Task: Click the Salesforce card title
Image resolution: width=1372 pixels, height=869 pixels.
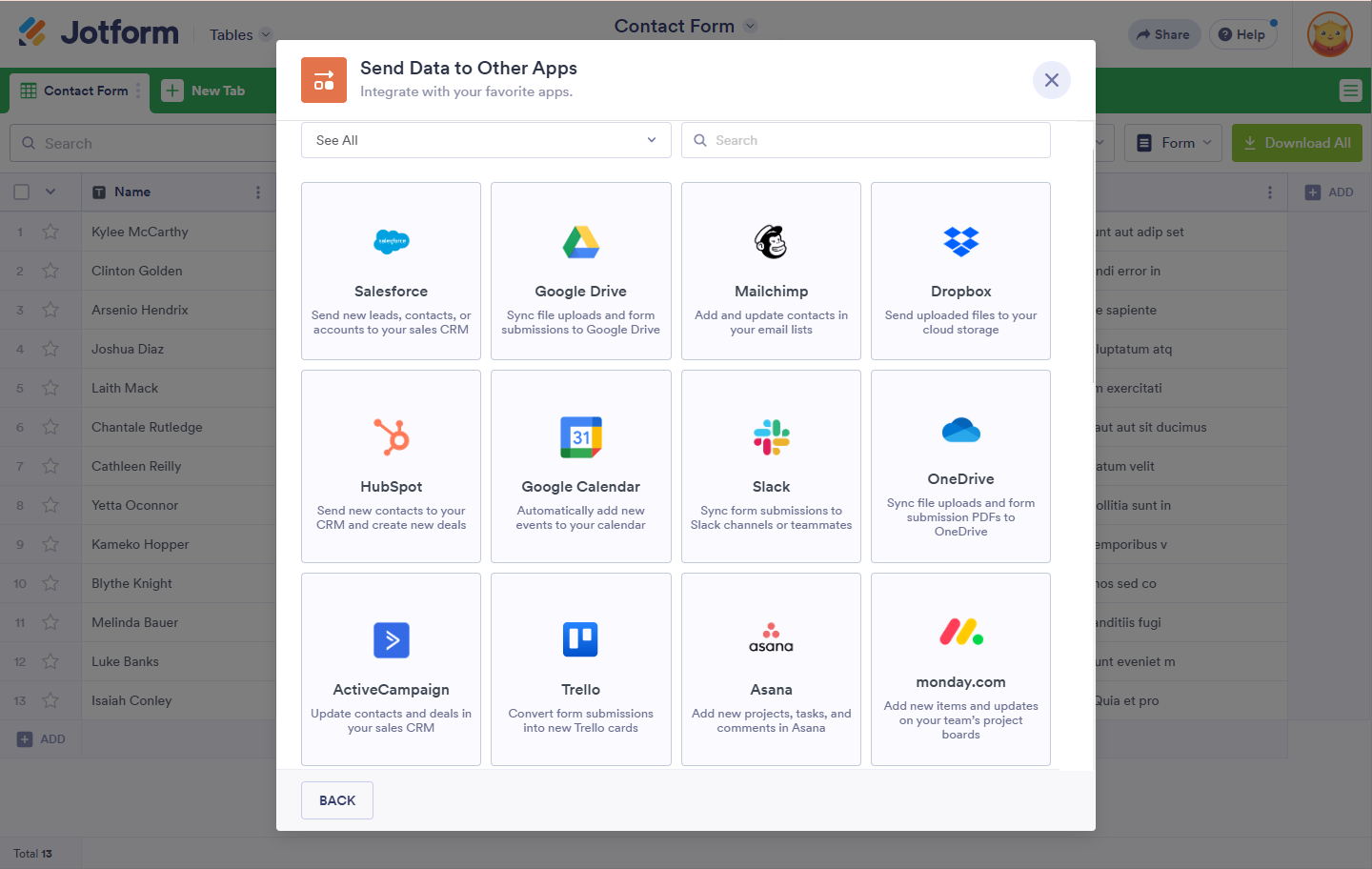Action: click(392, 292)
